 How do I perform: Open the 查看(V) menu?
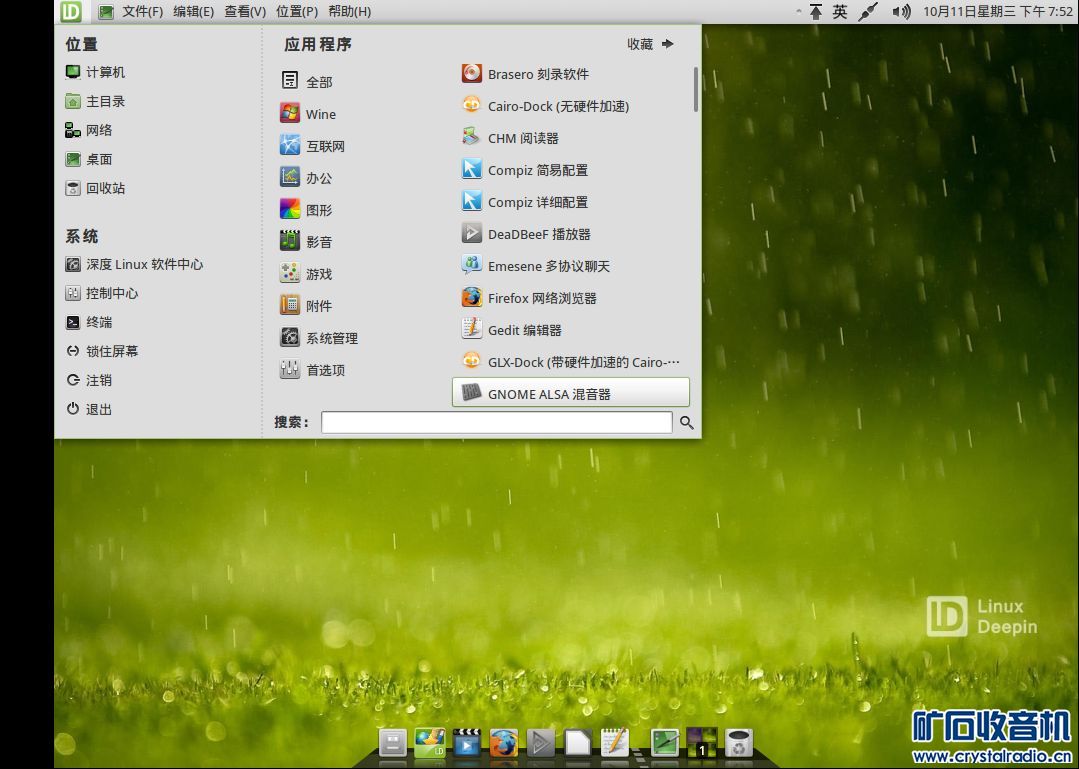click(245, 11)
